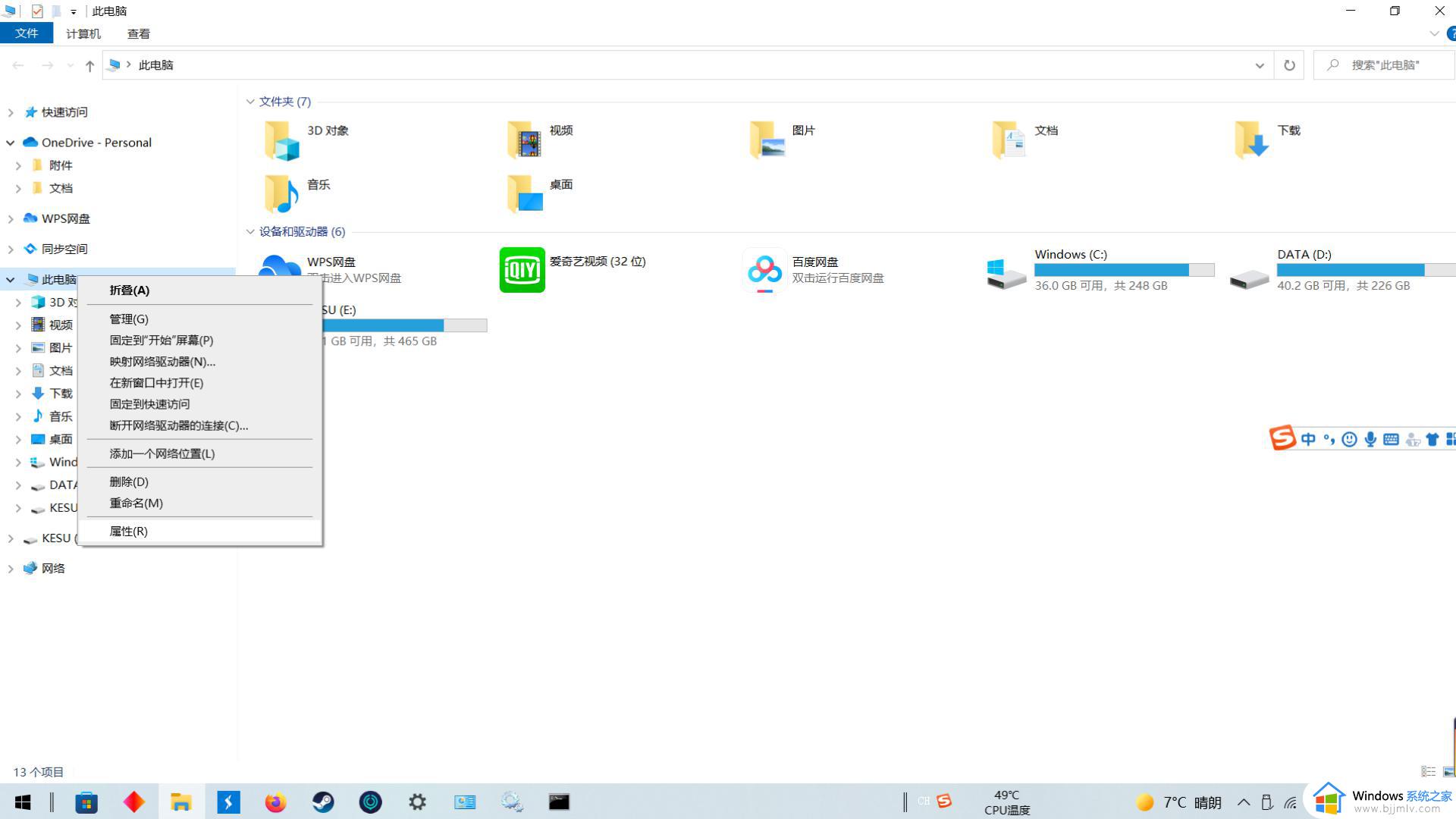Select the 百度网盘 icon
Viewport: 1456px width, 819px height.
point(764,270)
